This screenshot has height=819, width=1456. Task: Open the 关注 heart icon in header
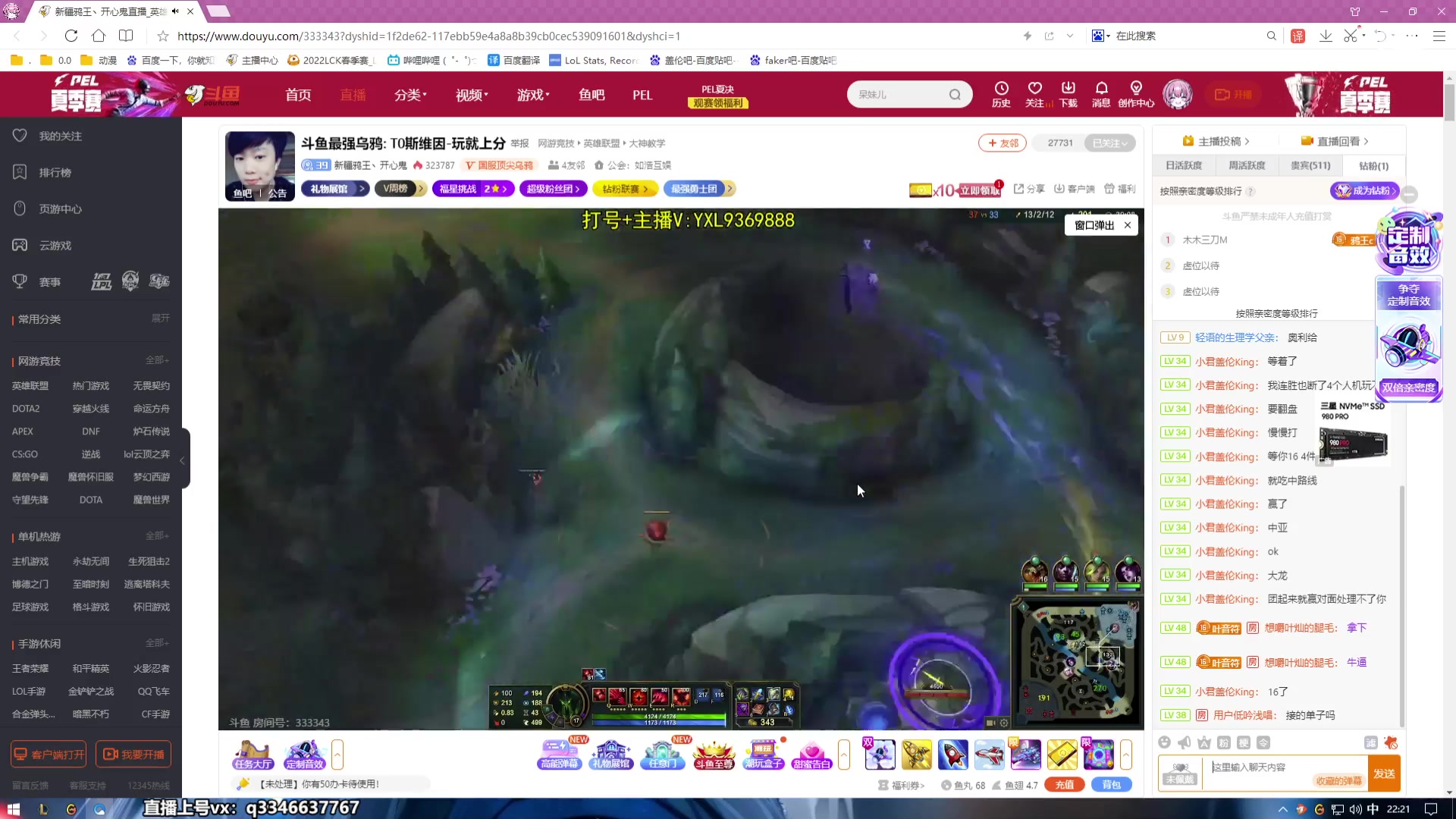pyautogui.click(x=1035, y=94)
